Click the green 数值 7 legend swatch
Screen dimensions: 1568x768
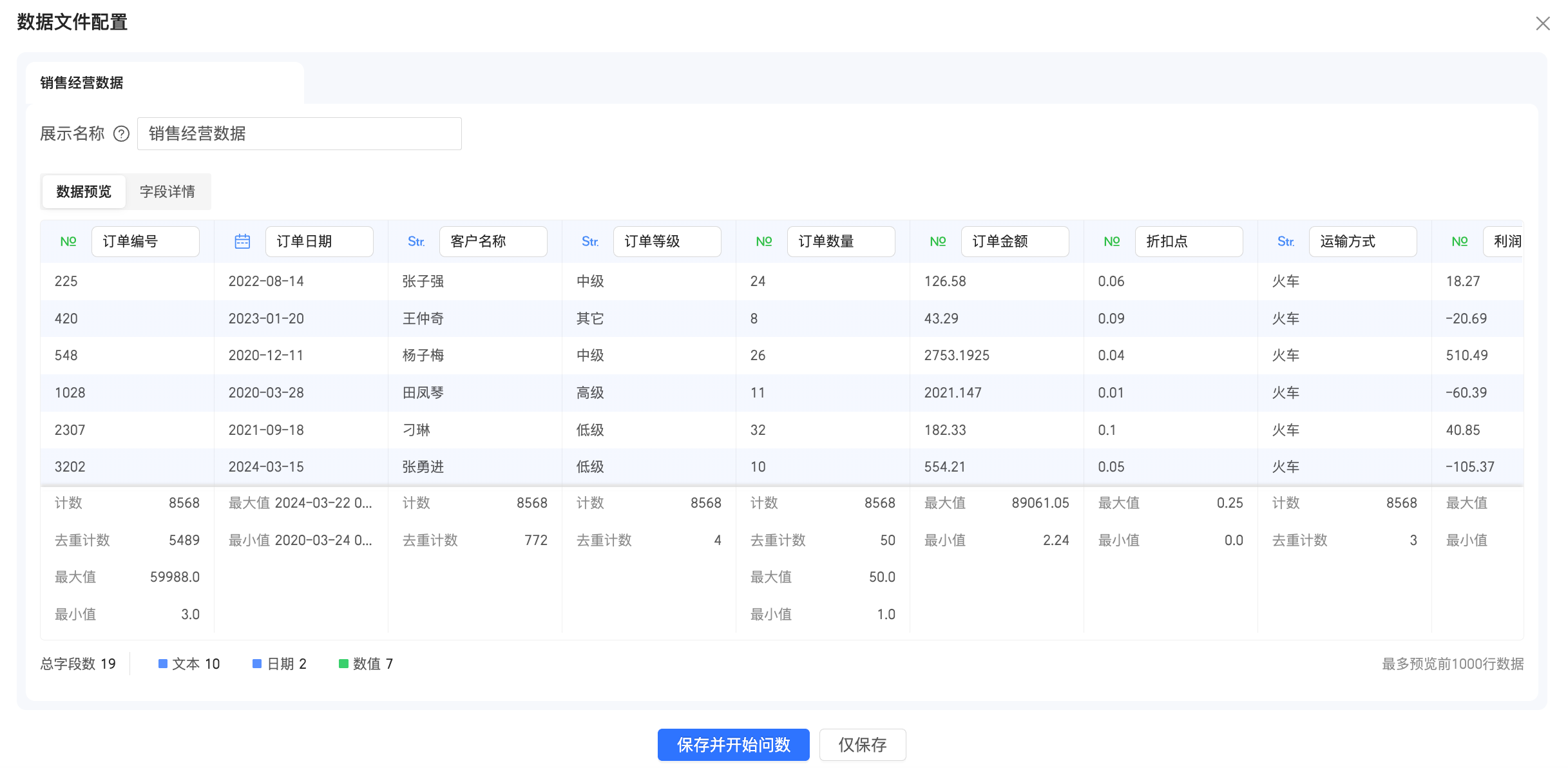click(x=343, y=664)
